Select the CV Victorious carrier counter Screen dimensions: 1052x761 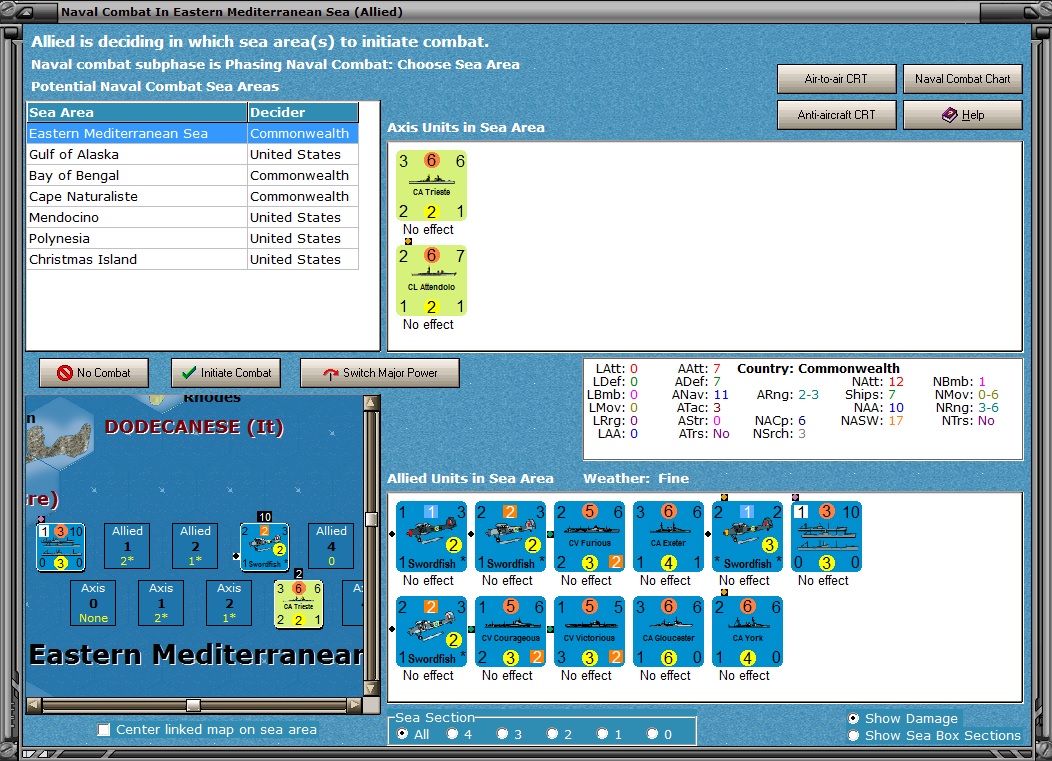(x=589, y=631)
